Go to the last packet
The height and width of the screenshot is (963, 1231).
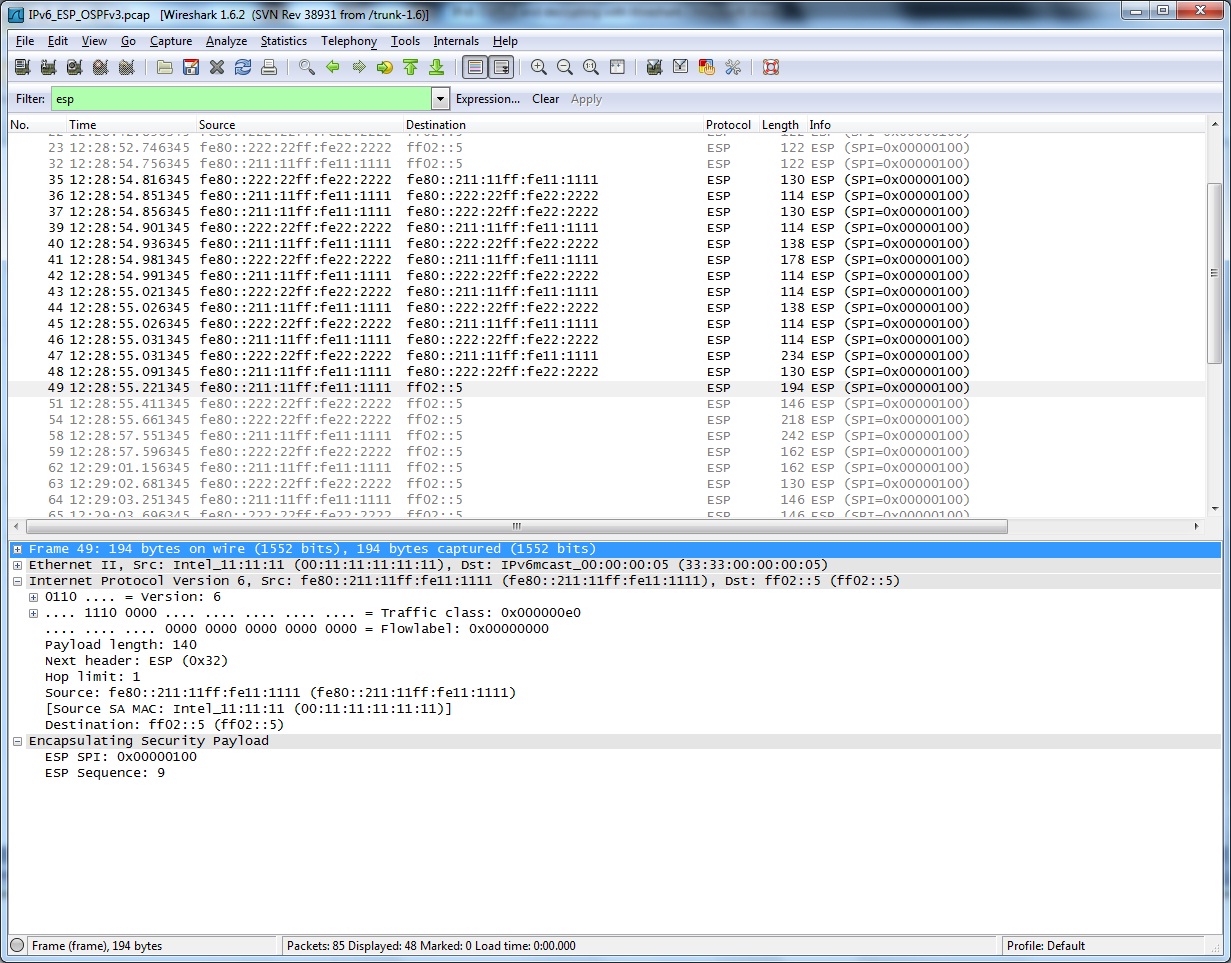click(437, 67)
